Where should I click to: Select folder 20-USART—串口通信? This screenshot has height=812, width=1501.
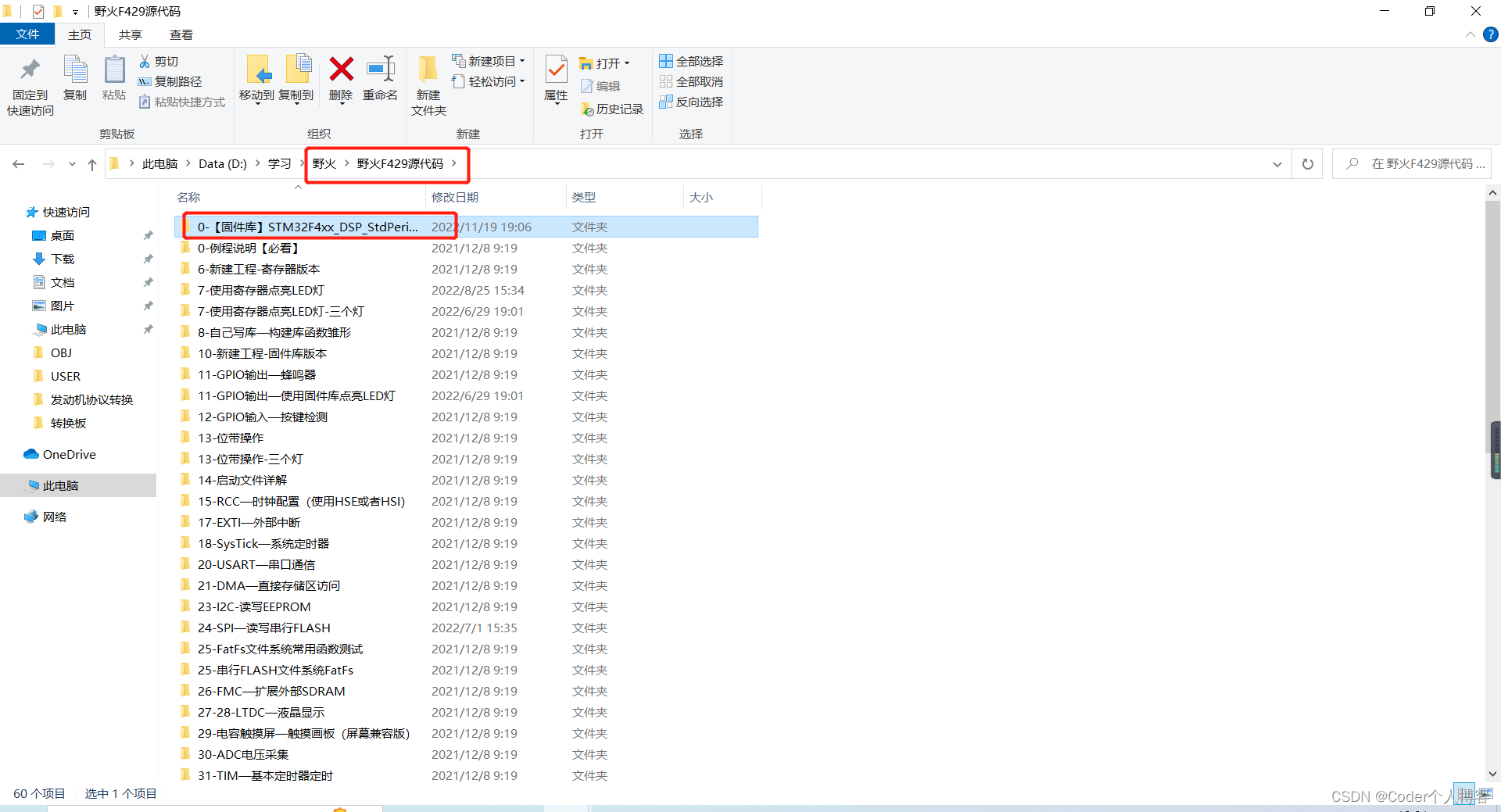[x=466, y=564]
